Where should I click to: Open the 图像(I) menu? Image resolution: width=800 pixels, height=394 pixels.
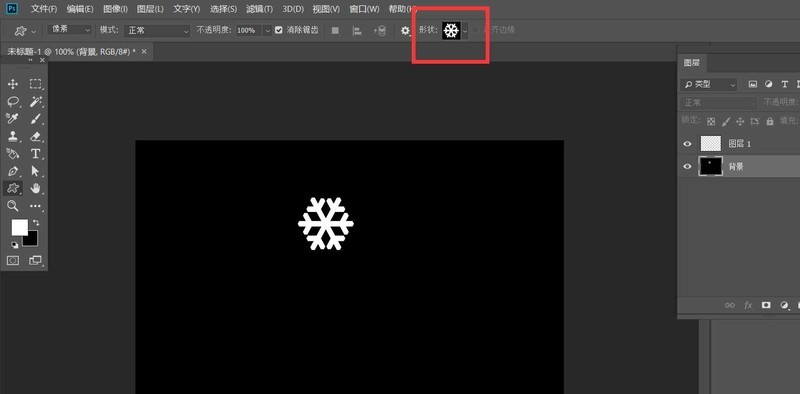[115, 9]
